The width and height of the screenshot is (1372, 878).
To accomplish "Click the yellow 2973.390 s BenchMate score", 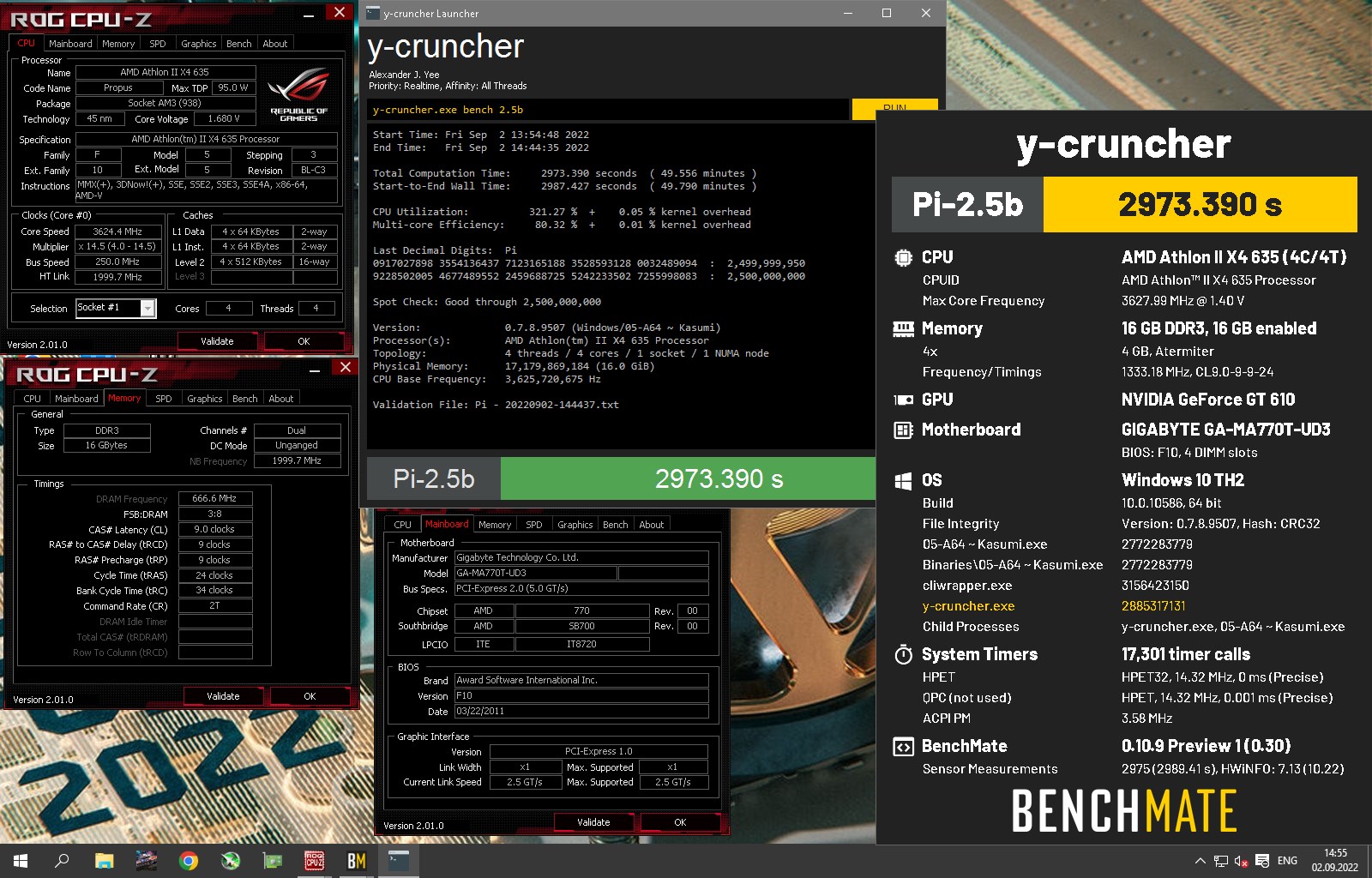I will coord(1200,205).
